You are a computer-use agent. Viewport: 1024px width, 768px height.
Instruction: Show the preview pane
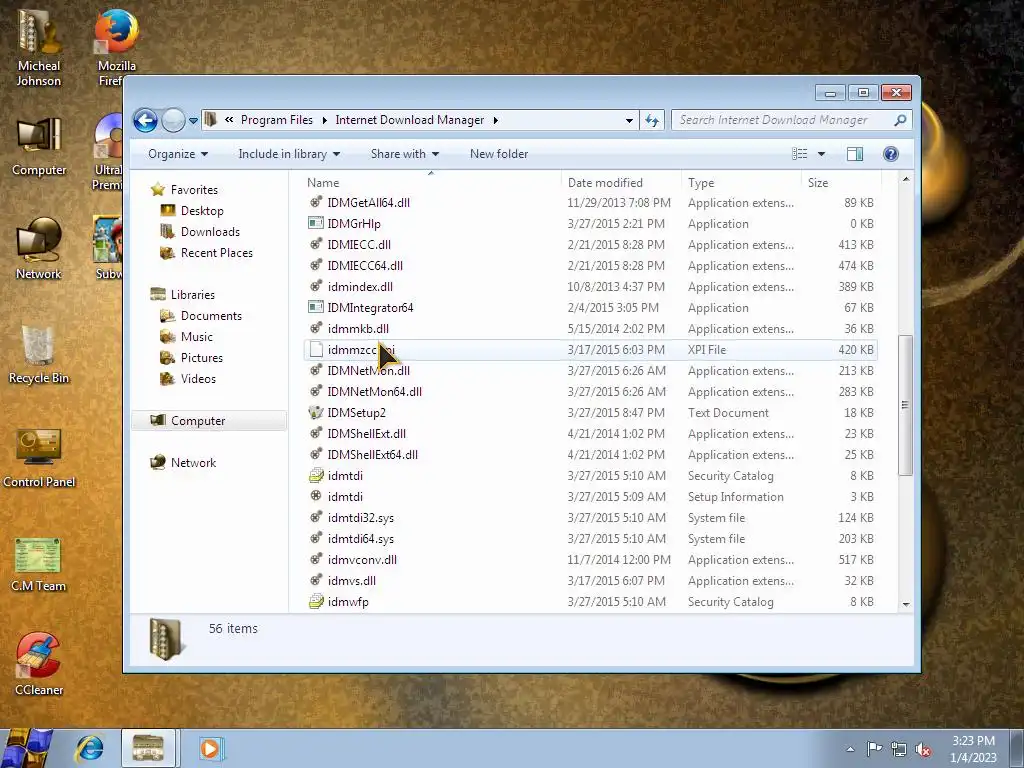coord(855,154)
